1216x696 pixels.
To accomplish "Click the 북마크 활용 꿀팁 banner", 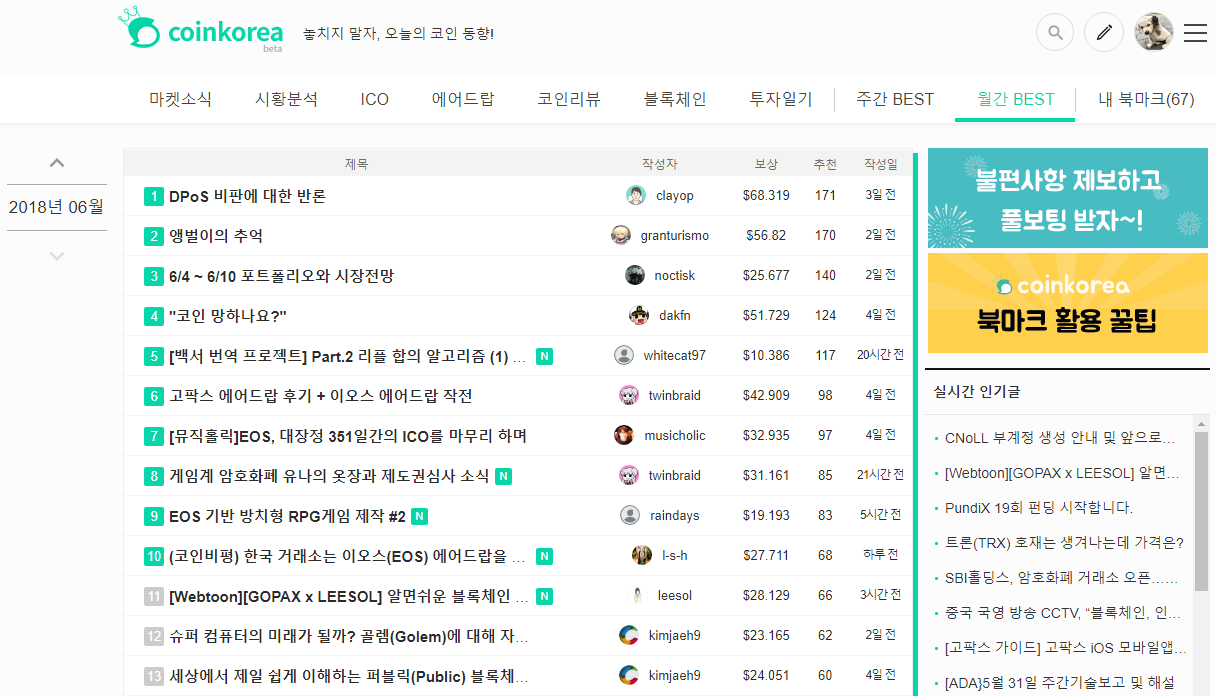I will [x=1068, y=303].
